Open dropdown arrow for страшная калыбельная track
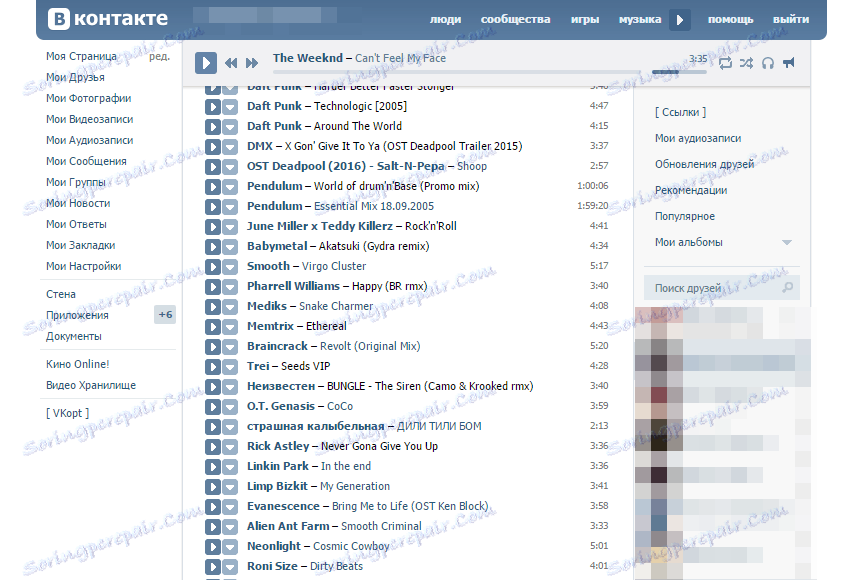 pos(230,426)
